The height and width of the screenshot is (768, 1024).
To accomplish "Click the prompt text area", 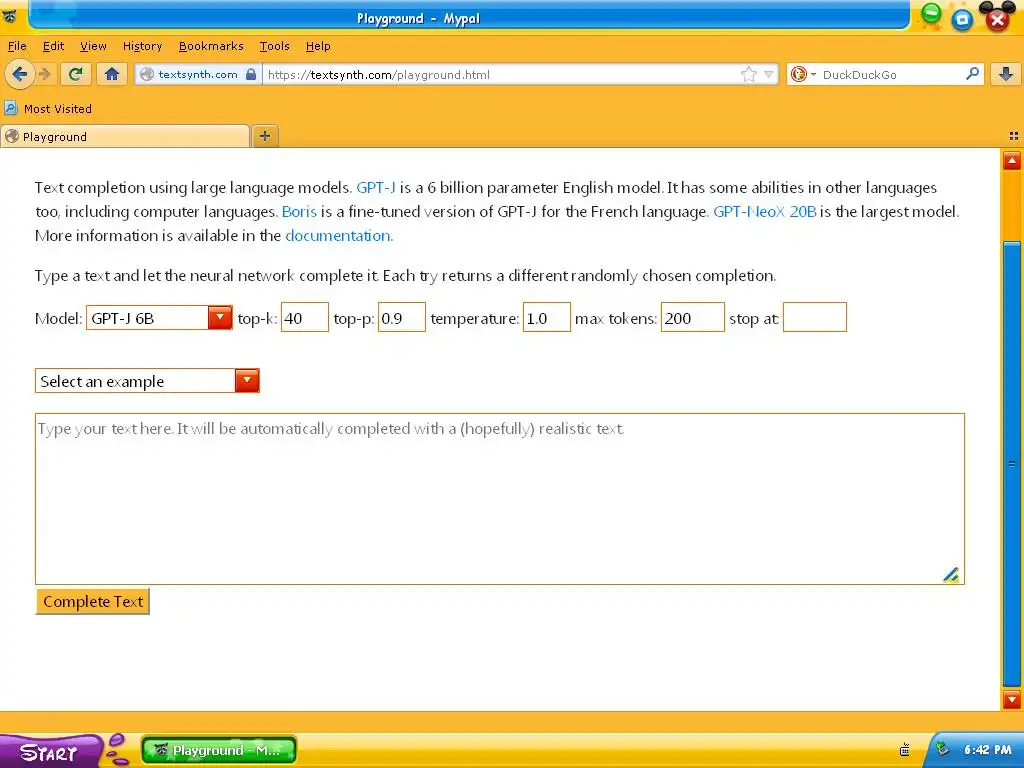I will click(500, 499).
